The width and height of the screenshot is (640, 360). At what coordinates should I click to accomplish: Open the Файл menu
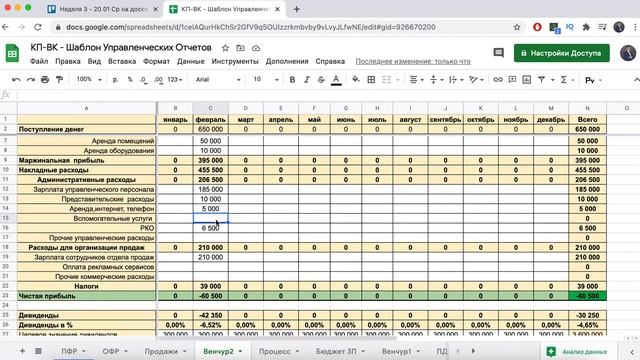(x=39, y=61)
